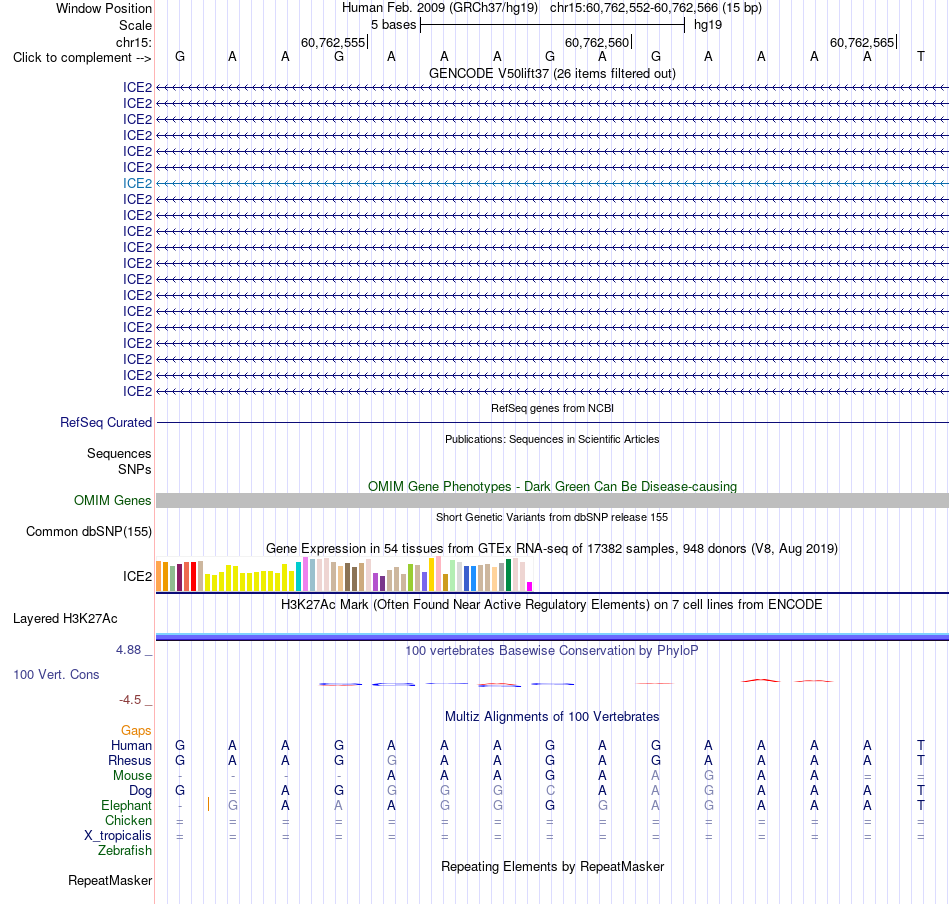Viewport: 950px width, 904px height.
Task: Click the 'RepeatMasker' track label
Action: (110, 880)
